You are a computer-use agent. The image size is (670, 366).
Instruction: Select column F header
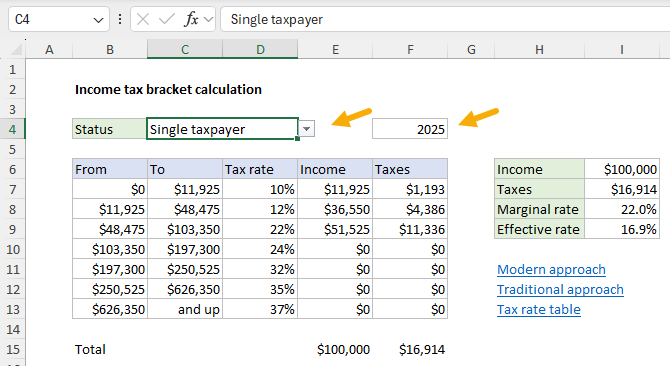tap(410, 50)
